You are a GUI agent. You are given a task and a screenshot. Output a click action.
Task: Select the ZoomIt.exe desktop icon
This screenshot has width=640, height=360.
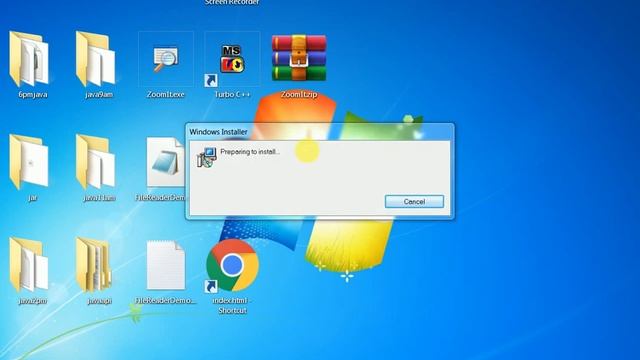point(166,60)
